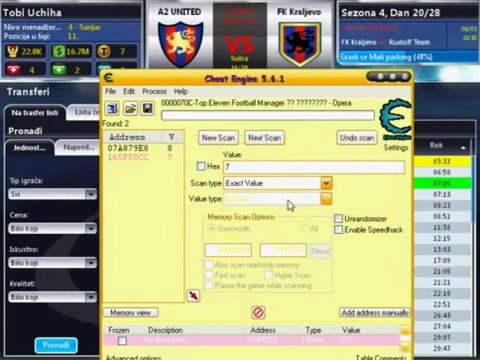This screenshot has width=480, height=360.
Task: Open the Help menu
Action: (181, 91)
